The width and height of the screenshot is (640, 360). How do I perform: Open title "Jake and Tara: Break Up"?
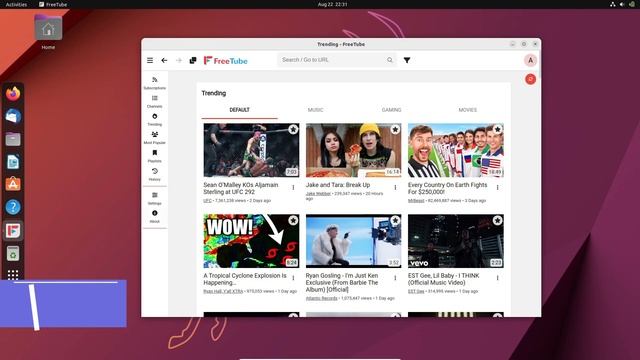pyautogui.click(x=338, y=185)
